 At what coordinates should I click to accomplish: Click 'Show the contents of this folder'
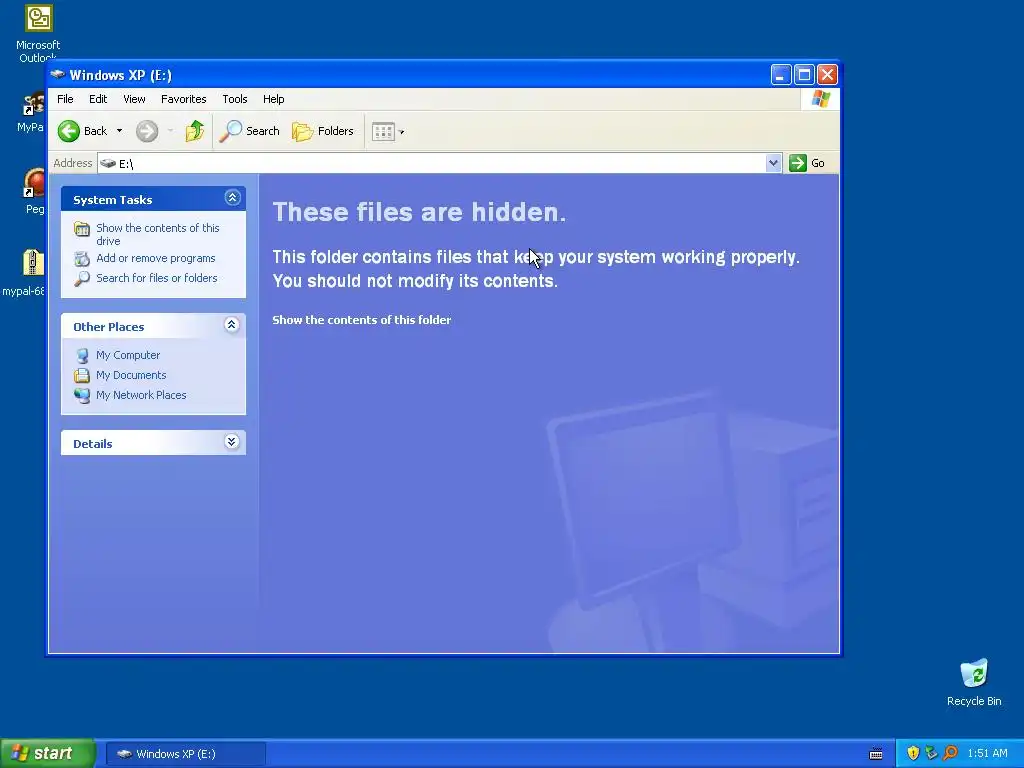tap(362, 320)
